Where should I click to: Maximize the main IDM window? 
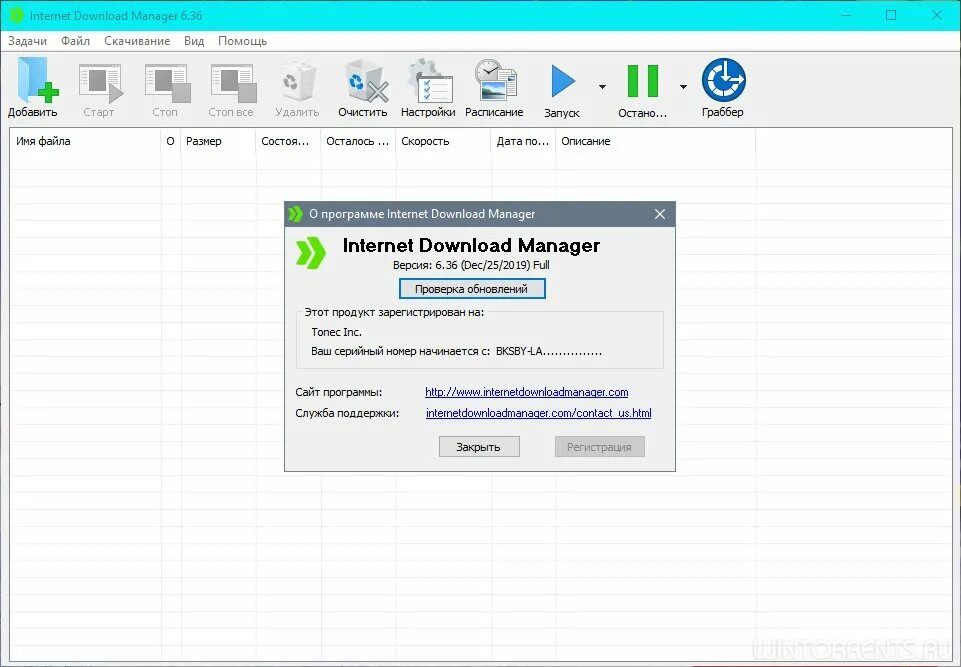click(891, 15)
